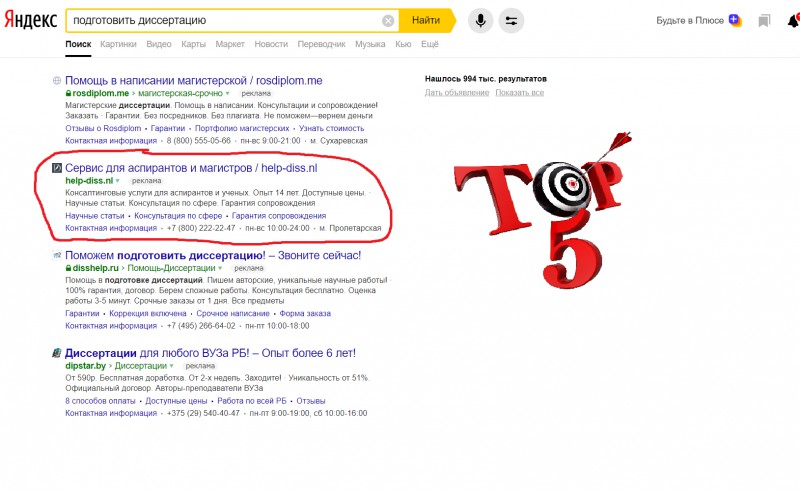The image size is (800, 491).
Task: Open Форма заказа sitelink
Action: 305,313
